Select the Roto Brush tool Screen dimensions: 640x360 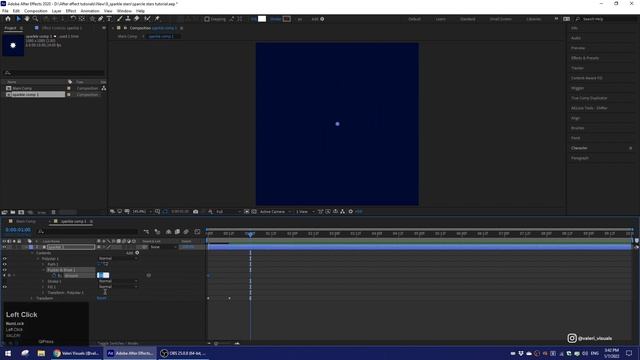(x=147, y=19)
